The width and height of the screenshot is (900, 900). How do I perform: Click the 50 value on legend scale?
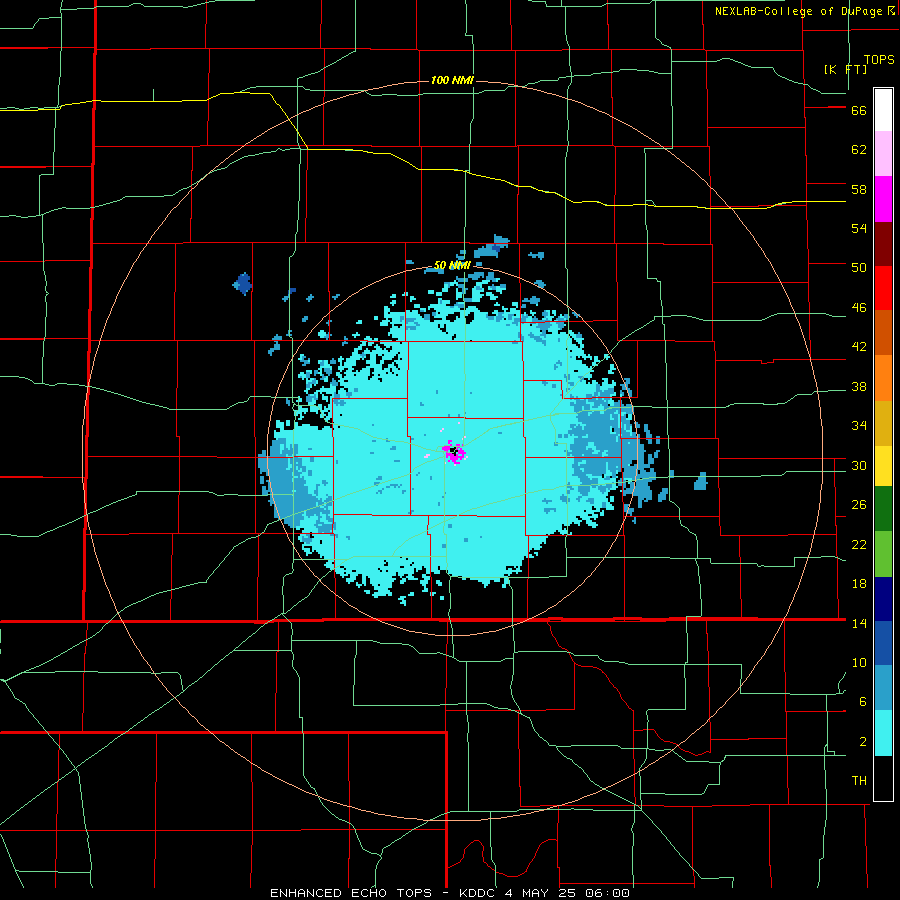[859, 268]
